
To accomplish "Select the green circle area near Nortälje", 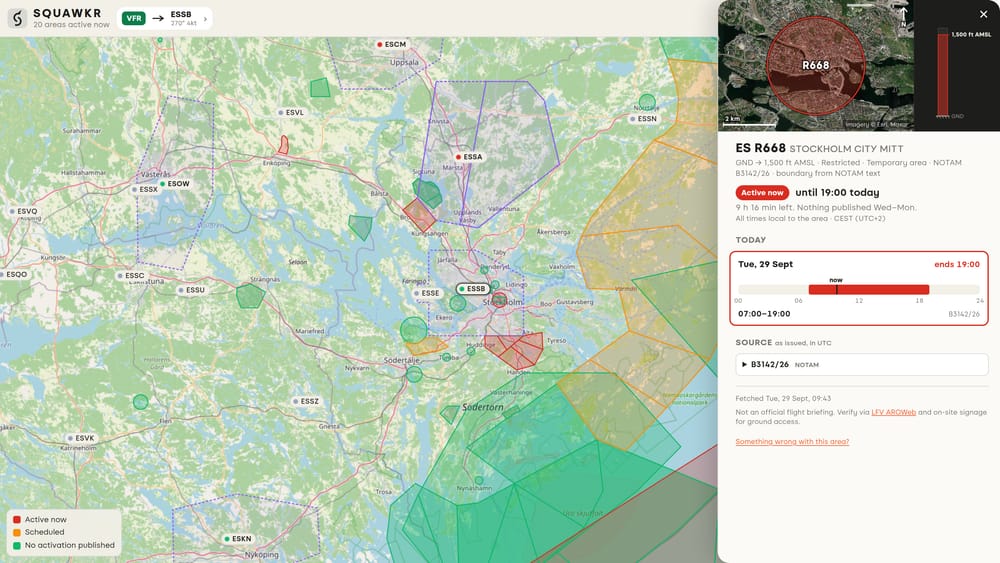I will click(x=647, y=101).
